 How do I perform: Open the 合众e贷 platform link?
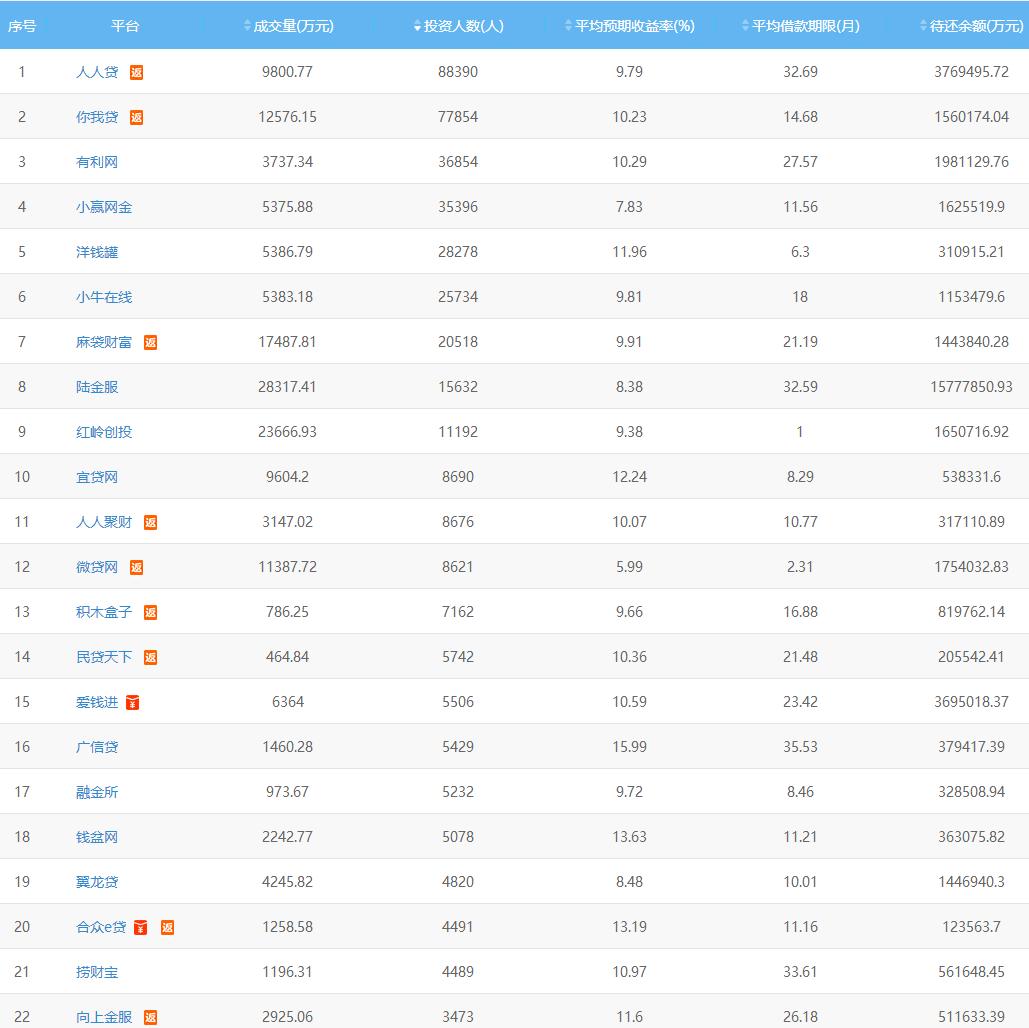click(101, 926)
